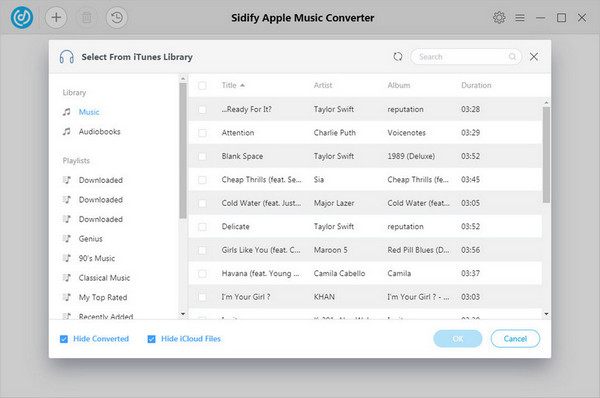The image size is (600, 398).
Task: Click the Cancel button
Action: (515, 339)
